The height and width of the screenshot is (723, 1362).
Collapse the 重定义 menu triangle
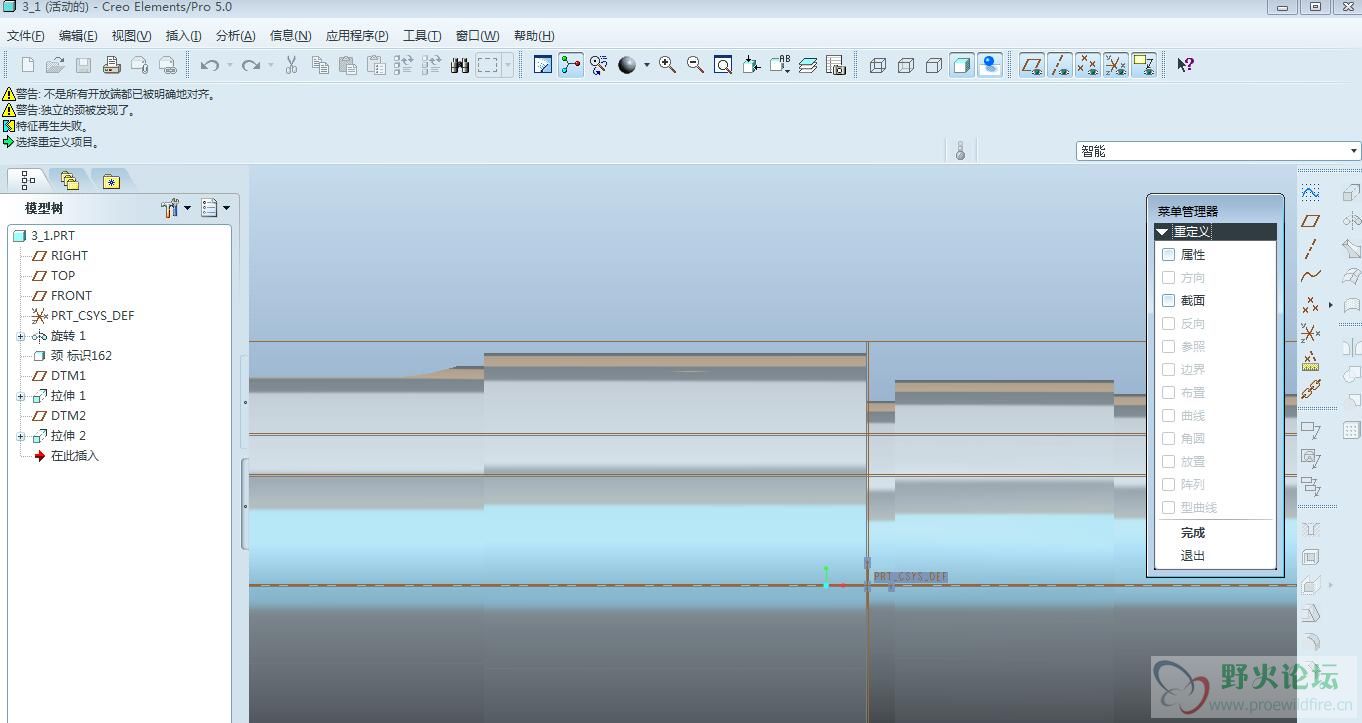pos(1162,232)
